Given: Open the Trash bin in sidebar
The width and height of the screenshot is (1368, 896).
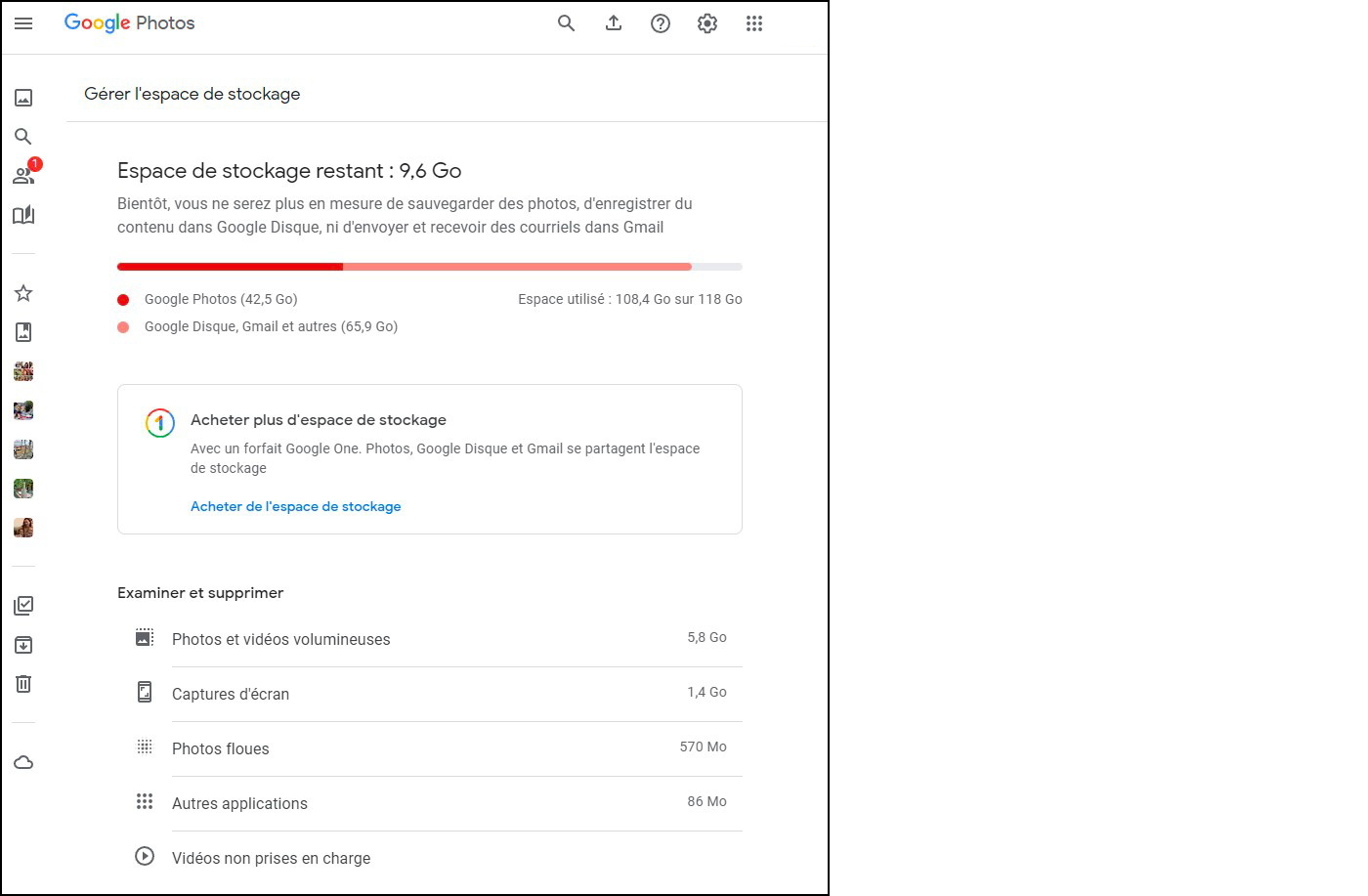Looking at the screenshot, I should (23, 684).
